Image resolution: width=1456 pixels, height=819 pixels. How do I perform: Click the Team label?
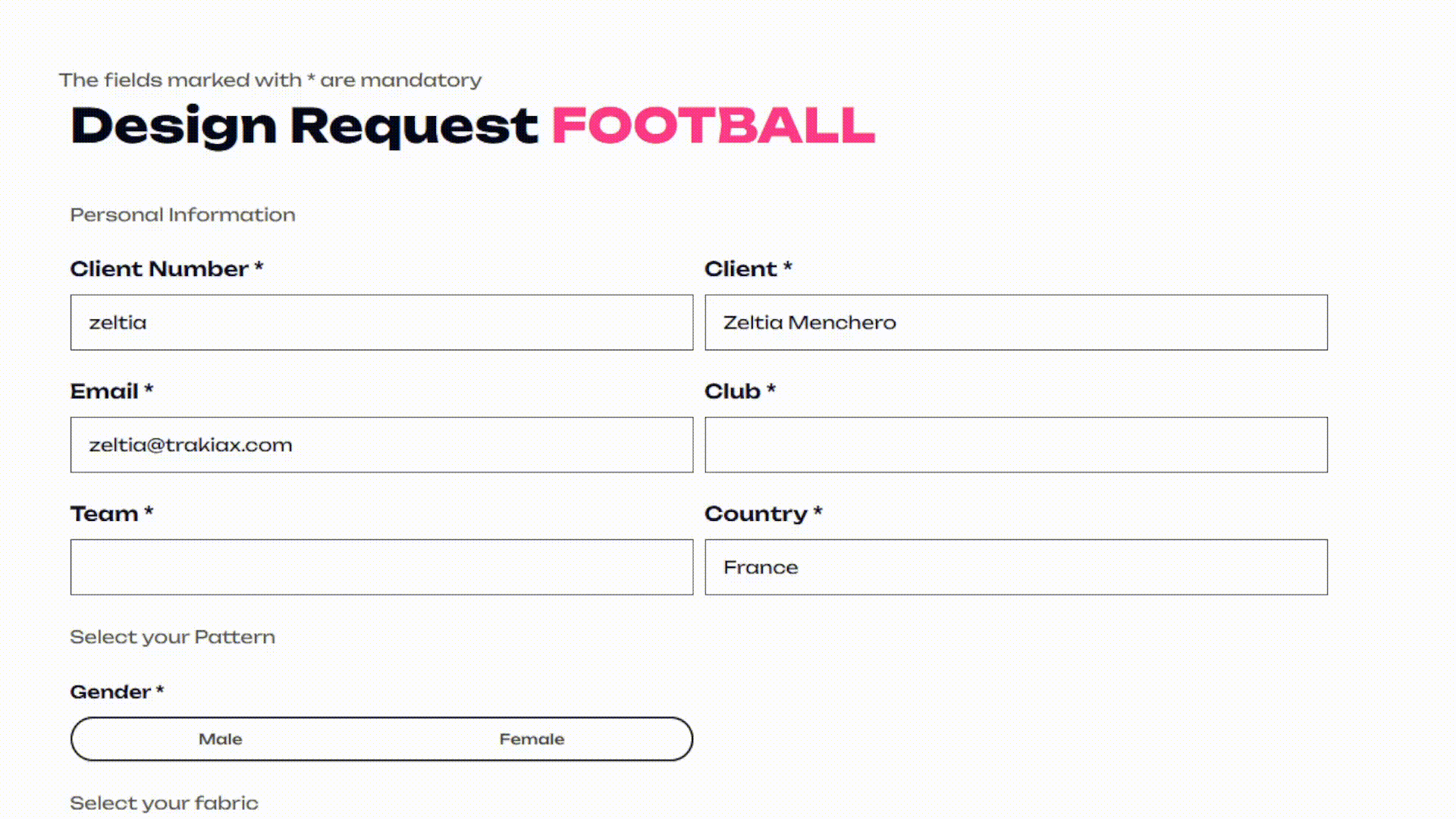click(105, 513)
